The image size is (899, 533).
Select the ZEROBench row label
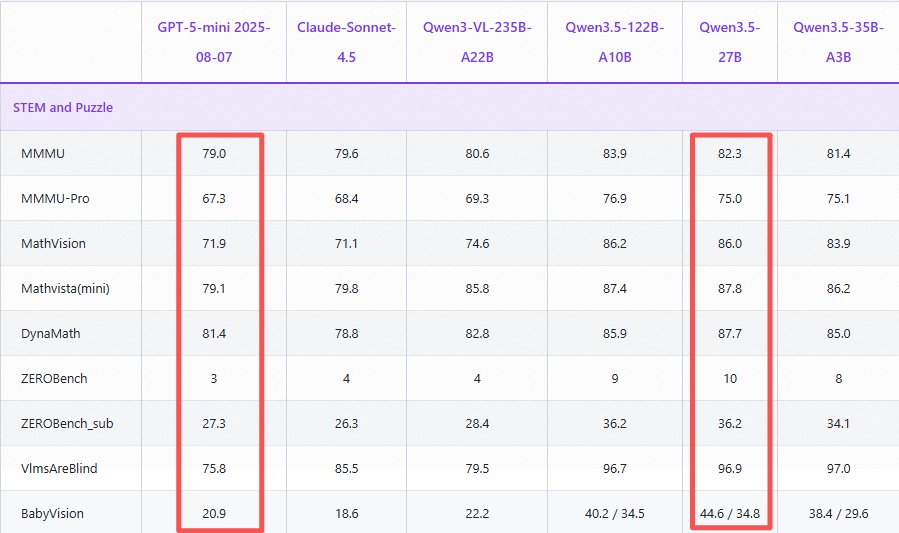click(x=54, y=378)
